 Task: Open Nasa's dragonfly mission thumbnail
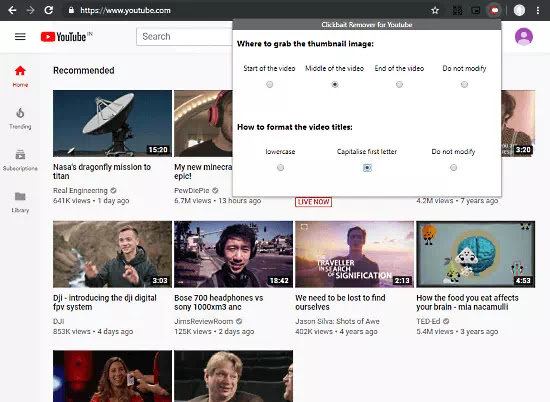point(112,123)
